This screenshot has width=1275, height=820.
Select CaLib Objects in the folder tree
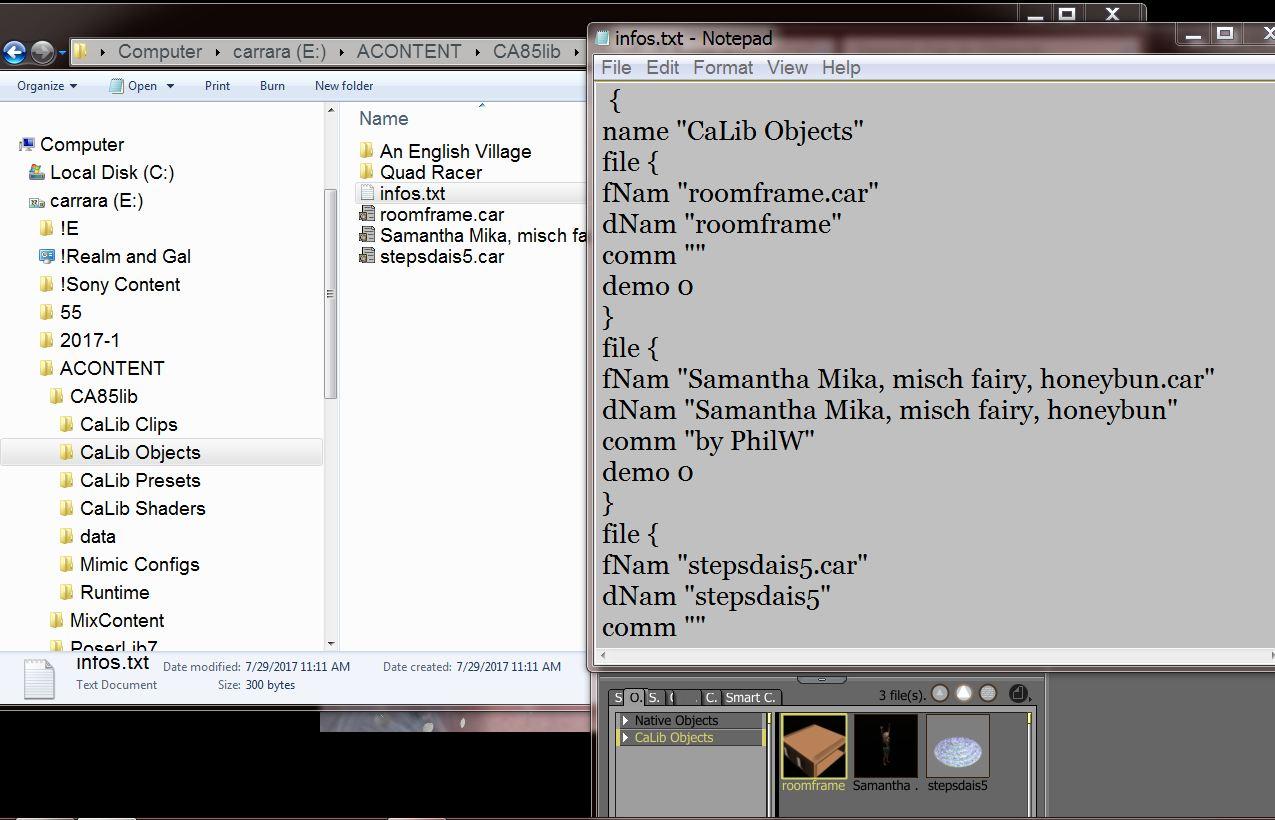140,452
